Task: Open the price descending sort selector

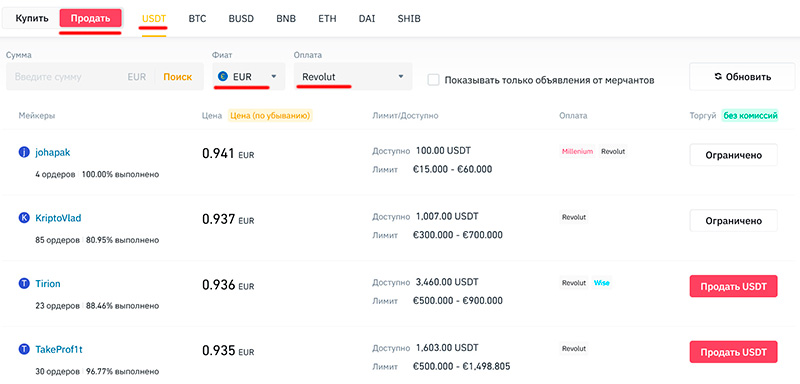Action: coord(270,116)
